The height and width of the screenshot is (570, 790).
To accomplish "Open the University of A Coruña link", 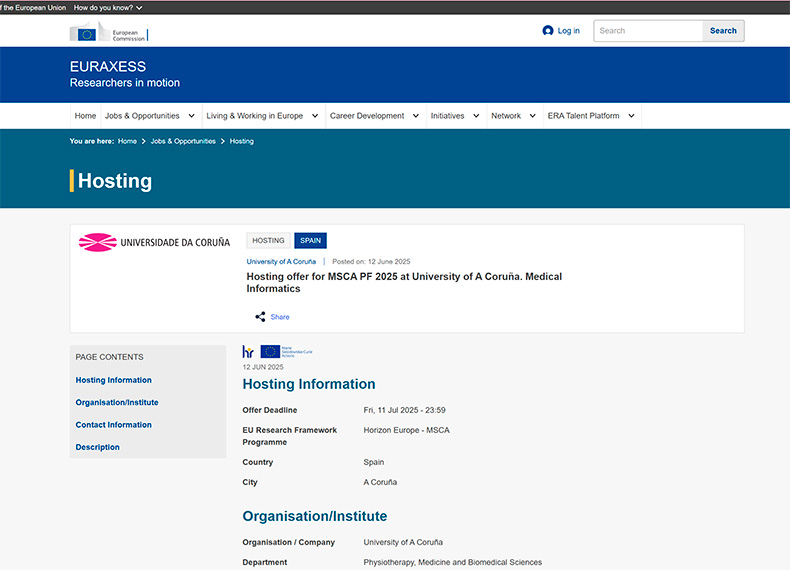I will (281, 262).
